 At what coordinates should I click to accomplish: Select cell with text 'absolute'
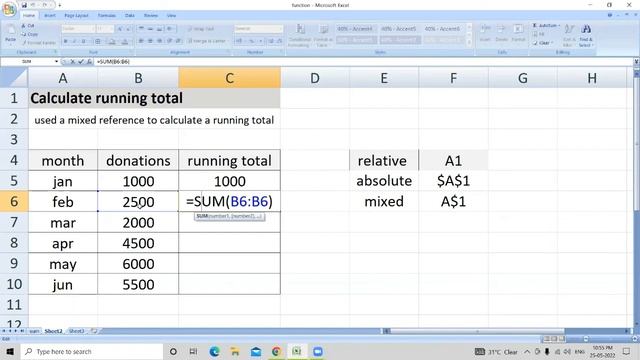[384, 181]
